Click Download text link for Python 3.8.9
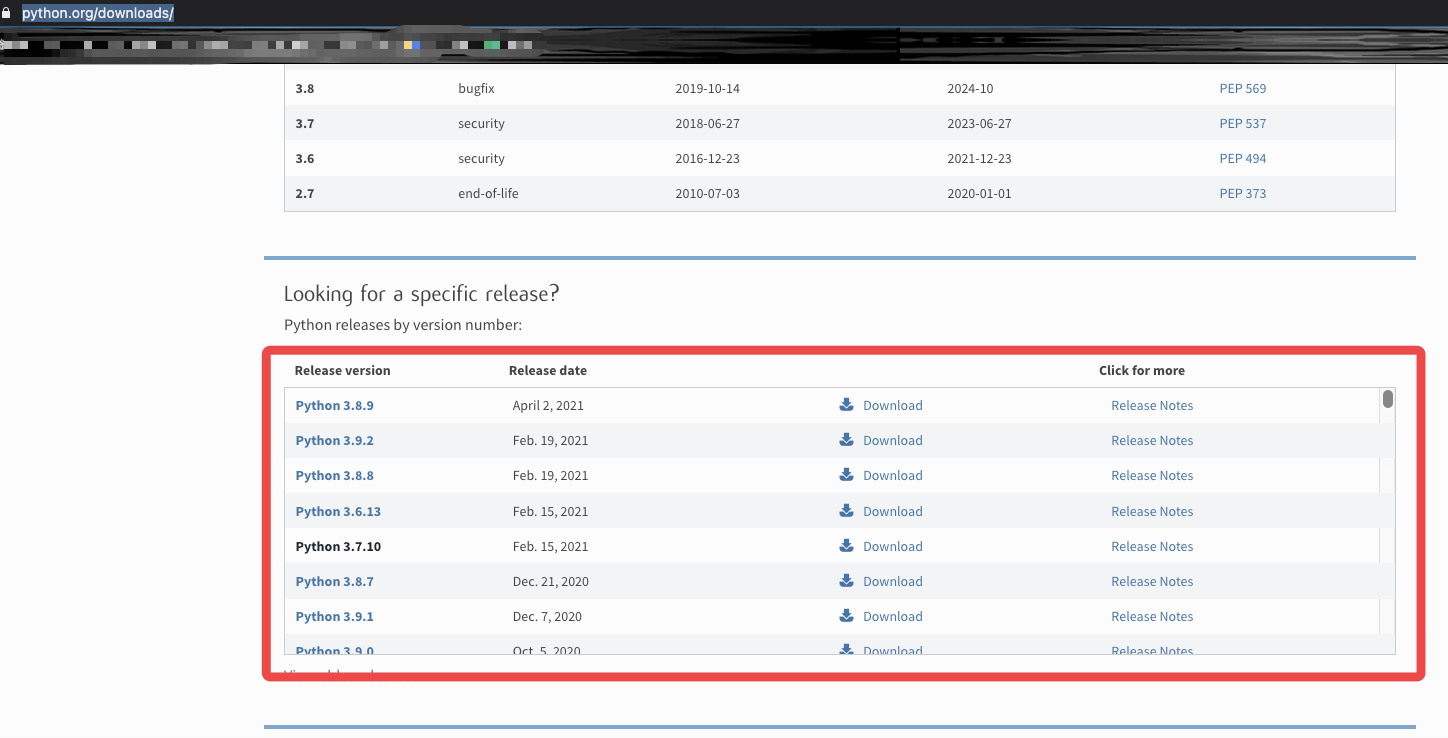1448x738 pixels. point(893,405)
